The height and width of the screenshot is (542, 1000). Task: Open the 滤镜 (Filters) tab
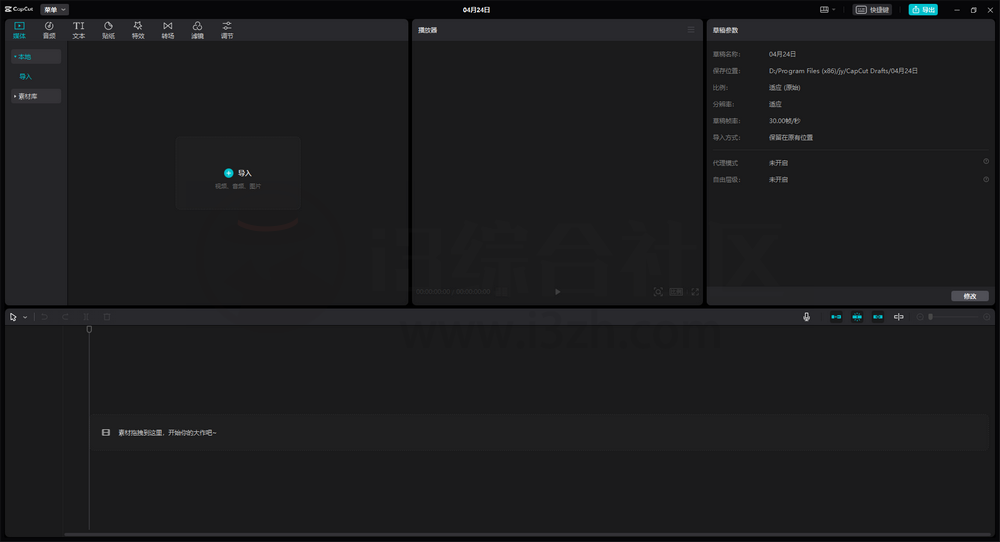(197, 30)
